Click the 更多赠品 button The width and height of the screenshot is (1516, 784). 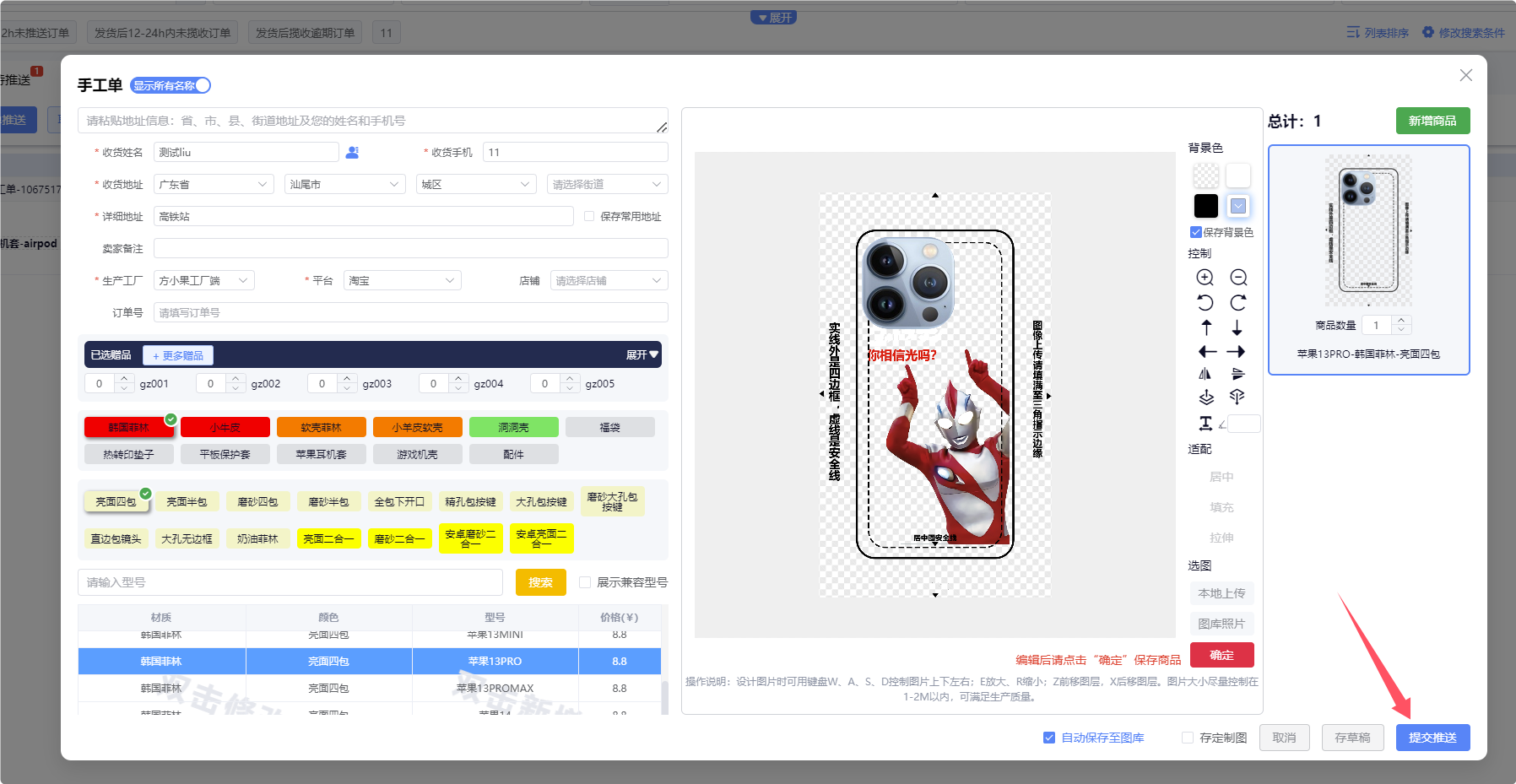point(178,355)
